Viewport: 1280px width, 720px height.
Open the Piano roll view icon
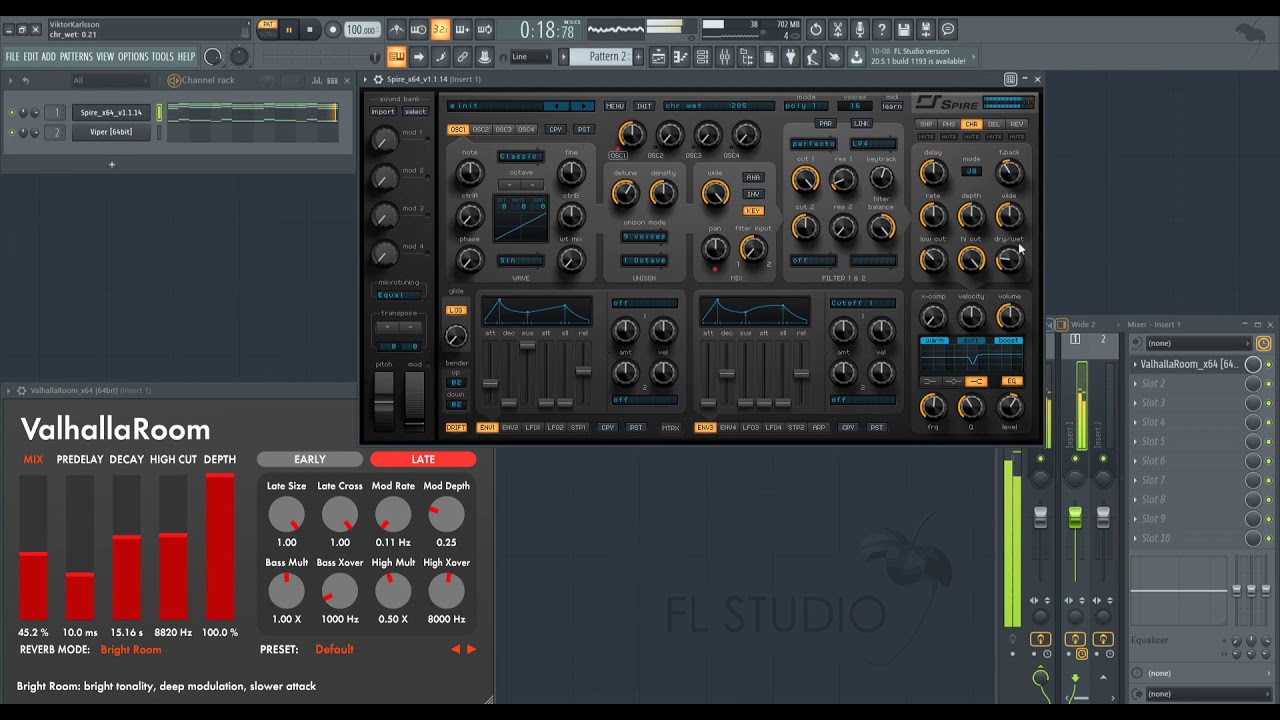(x=681, y=57)
